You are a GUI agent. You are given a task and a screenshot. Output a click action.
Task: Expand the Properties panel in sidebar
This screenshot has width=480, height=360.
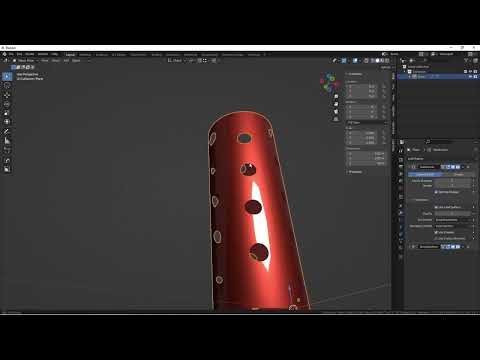(354, 172)
